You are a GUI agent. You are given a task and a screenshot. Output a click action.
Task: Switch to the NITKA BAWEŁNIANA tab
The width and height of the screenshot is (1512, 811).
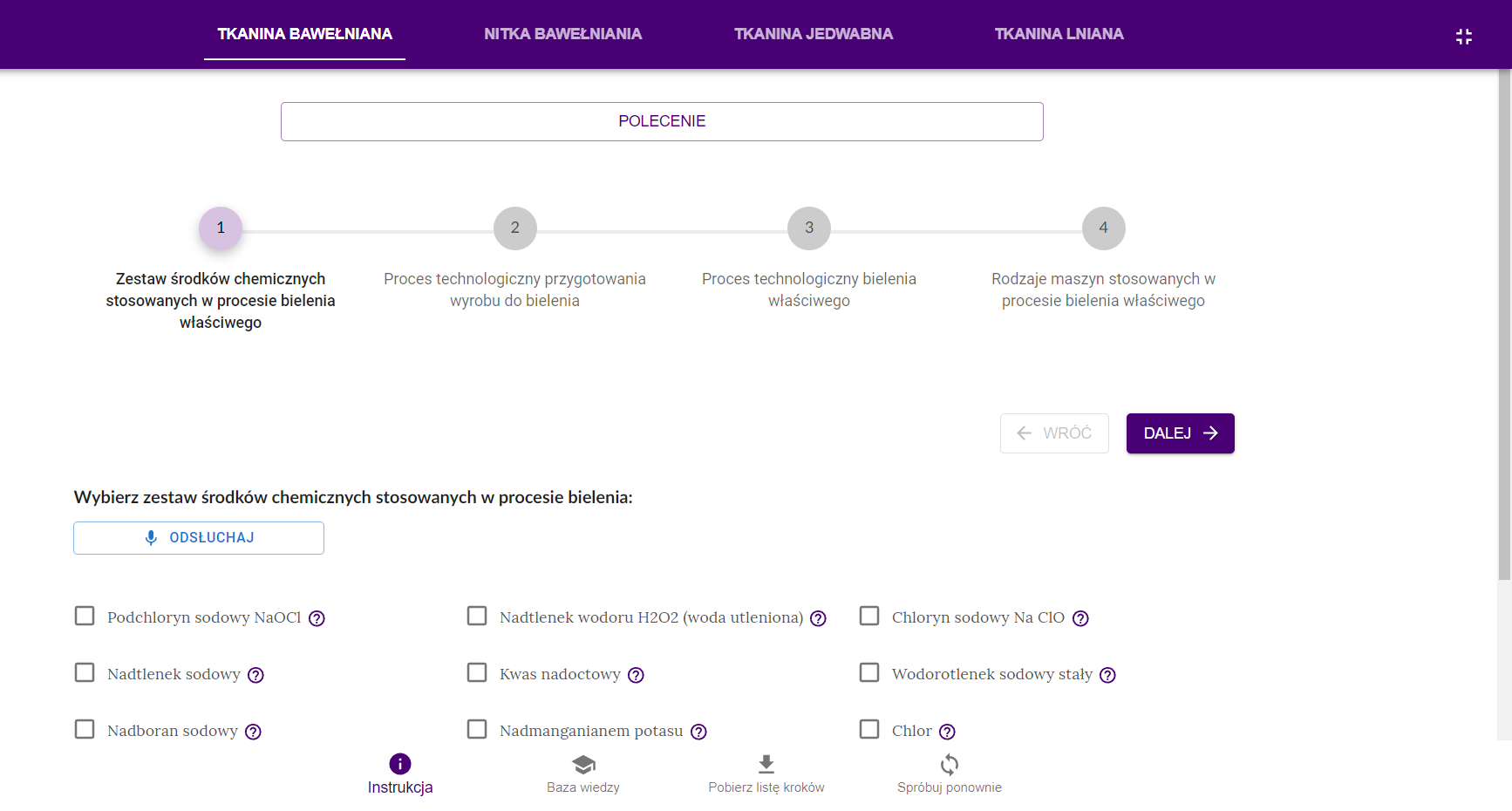click(x=562, y=34)
